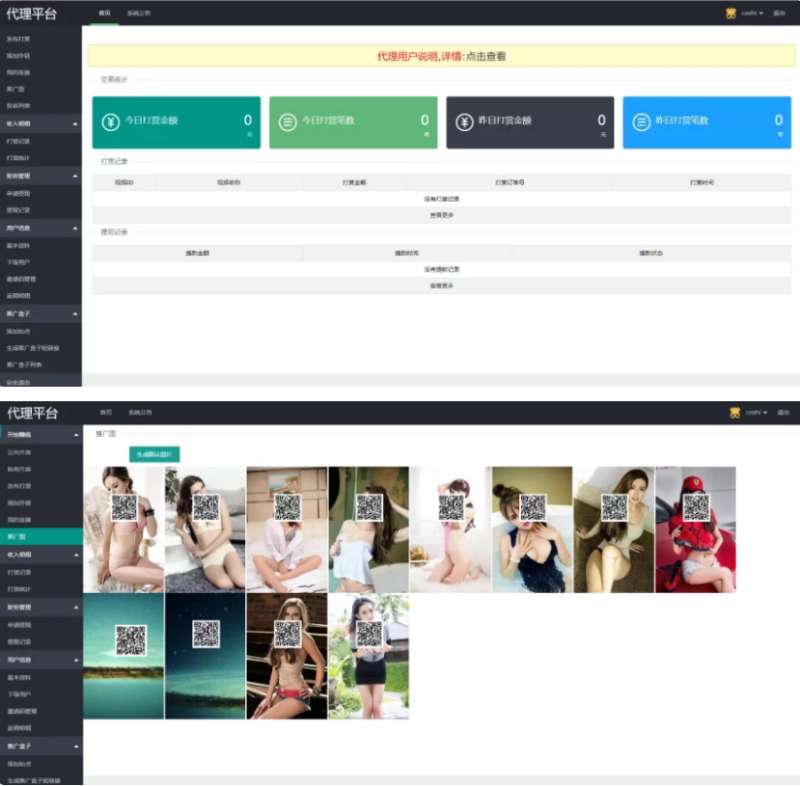Open 打赏统计 in the dashboard sidebar
The image size is (800, 786).
click(18, 158)
